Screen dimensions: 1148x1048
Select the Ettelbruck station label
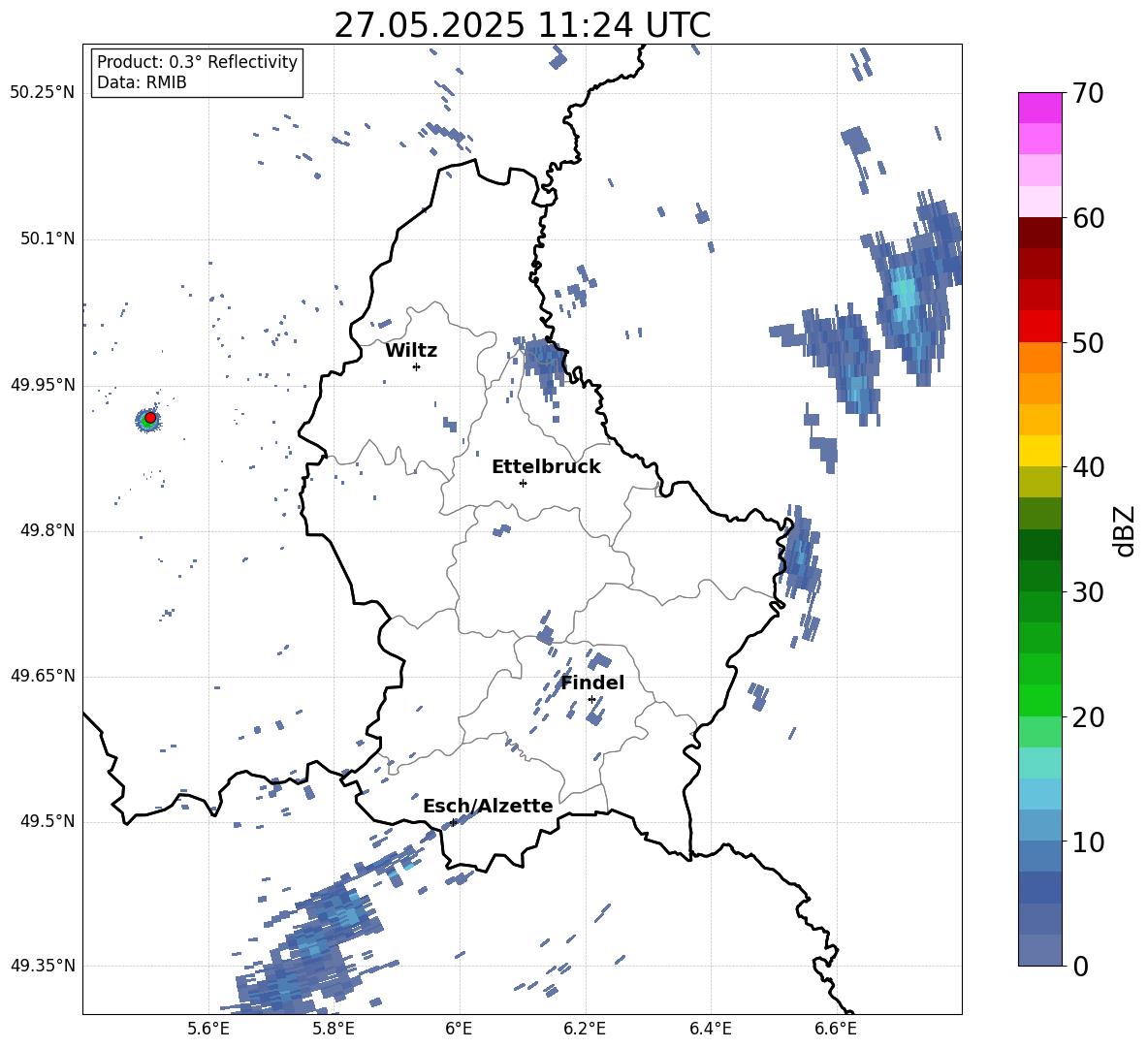[546, 467]
